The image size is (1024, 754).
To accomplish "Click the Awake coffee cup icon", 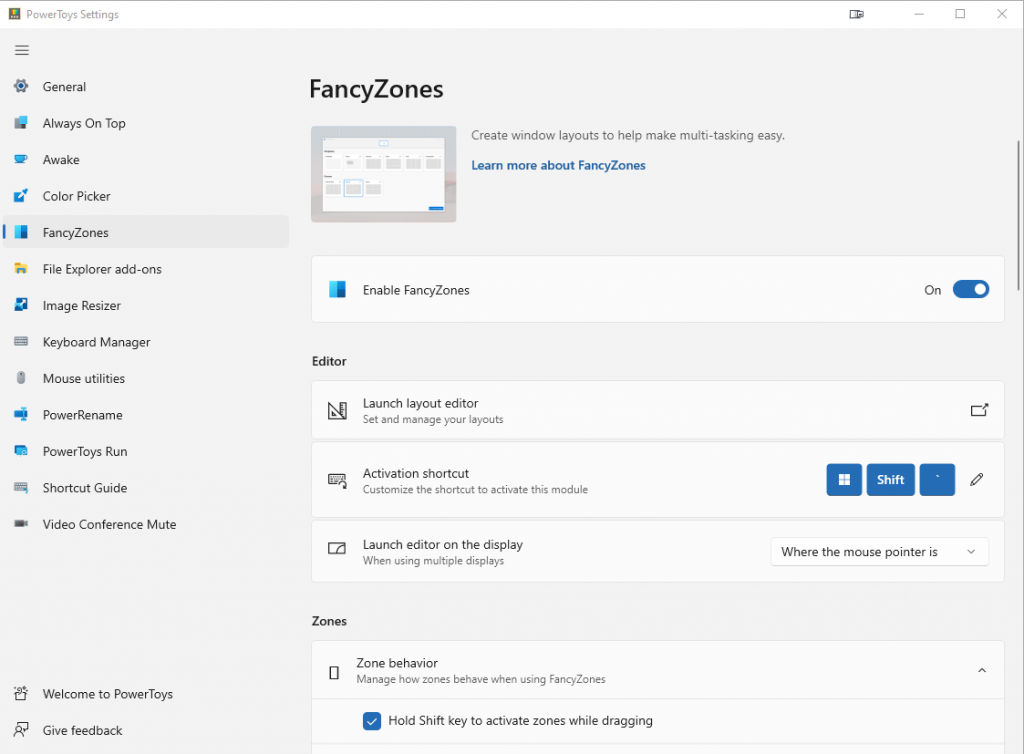I will pos(21,159).
